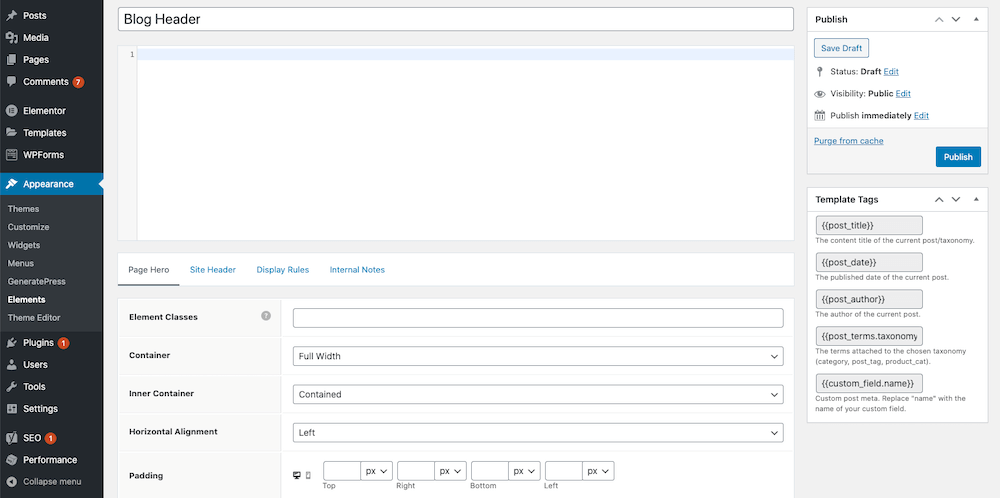1000x498 pixels.
Task: Edit the Public visibility link
Action: [x=903, y=94]
